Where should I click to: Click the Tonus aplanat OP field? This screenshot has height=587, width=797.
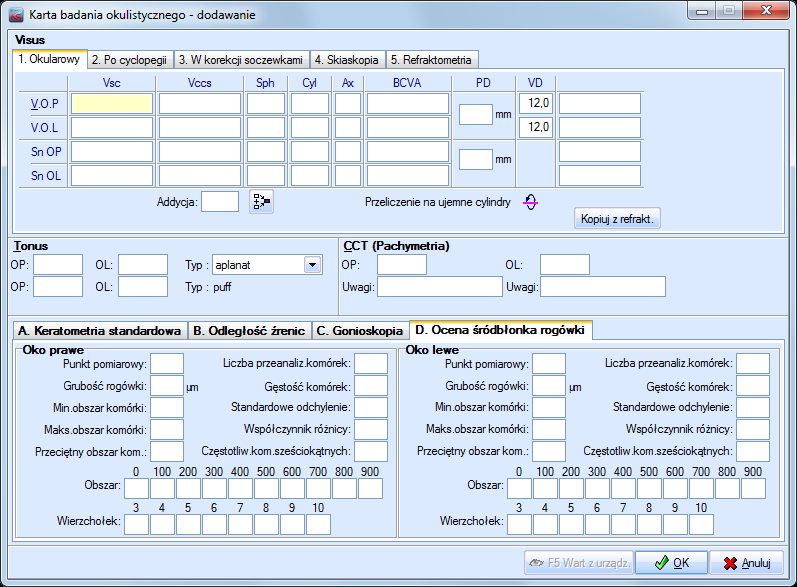click(58, 265)
